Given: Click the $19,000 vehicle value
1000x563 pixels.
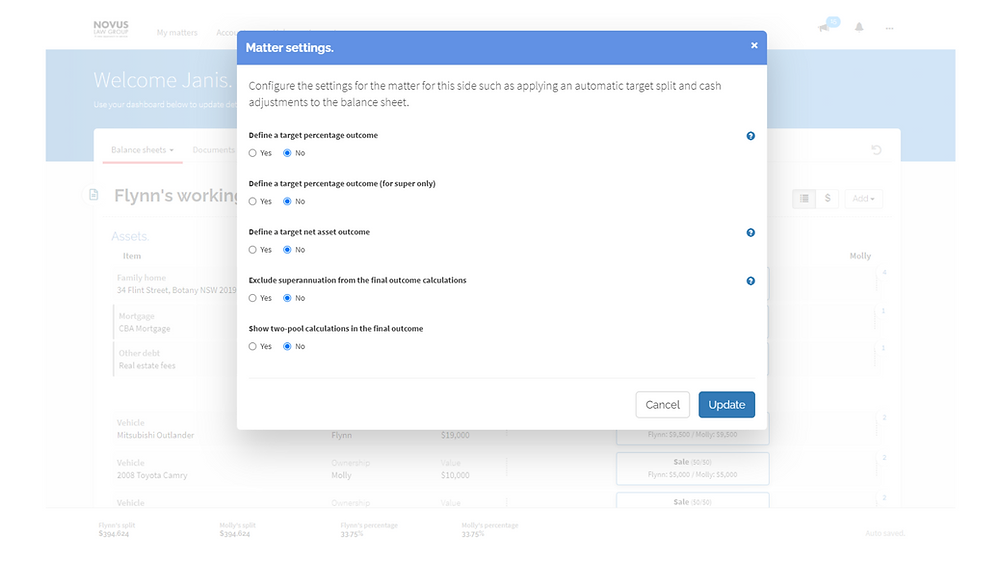Looking at the screenshot, I should click(x=455, y=435).
